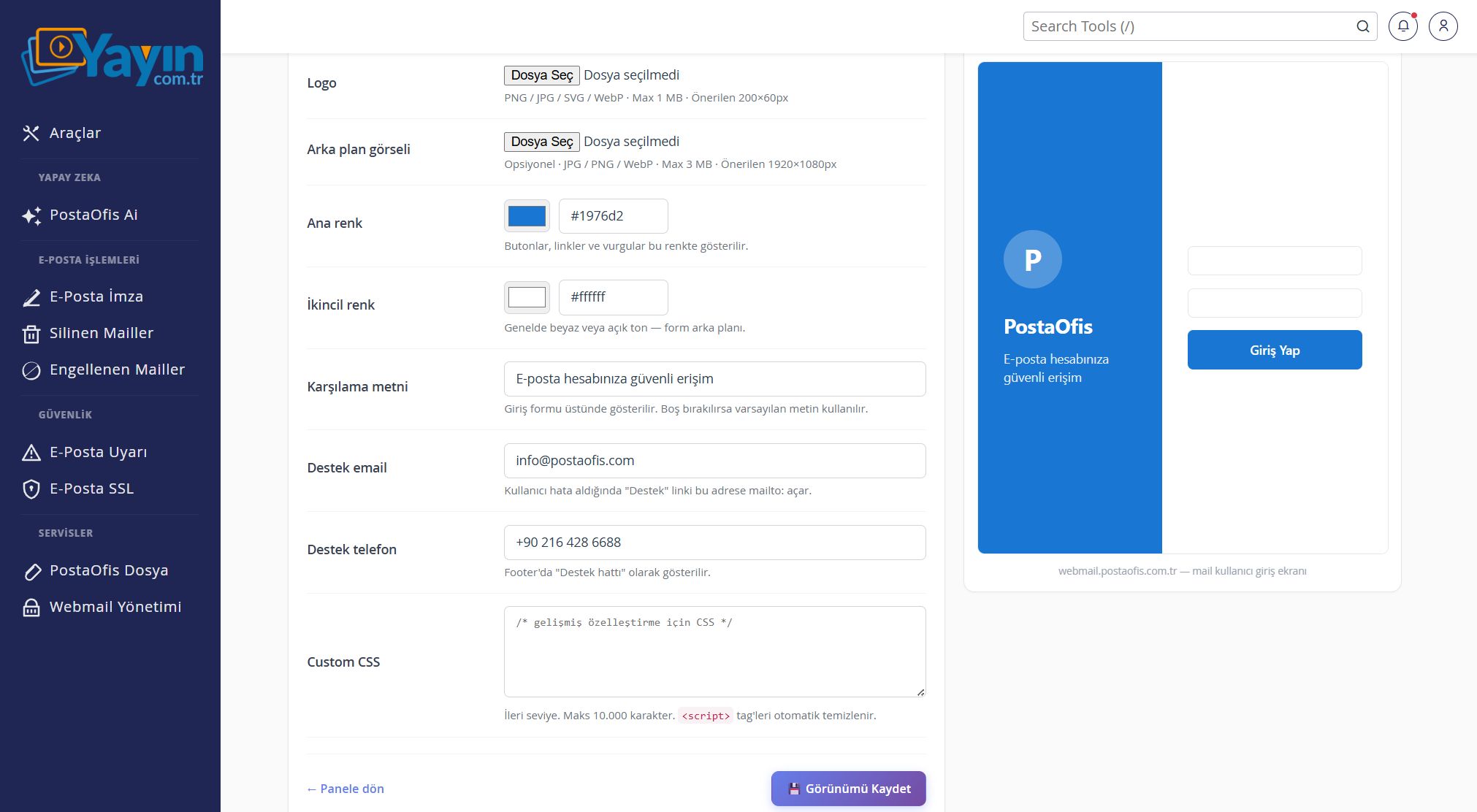Click the PostaOfis title in preview
This screenshot has height=812, width=1477.
click(x=1047, y=326)
